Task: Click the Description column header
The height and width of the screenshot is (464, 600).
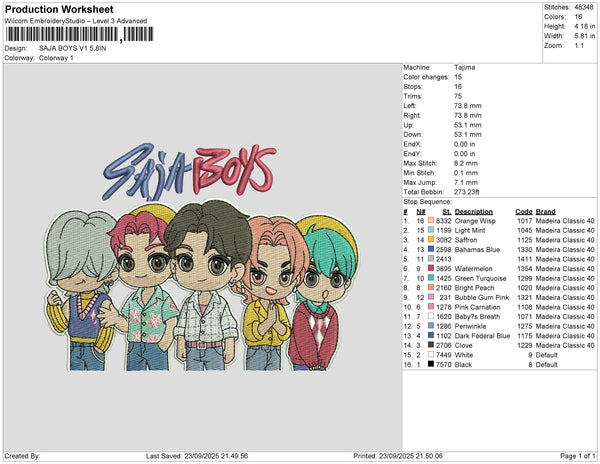Action: tap(474, 212)
